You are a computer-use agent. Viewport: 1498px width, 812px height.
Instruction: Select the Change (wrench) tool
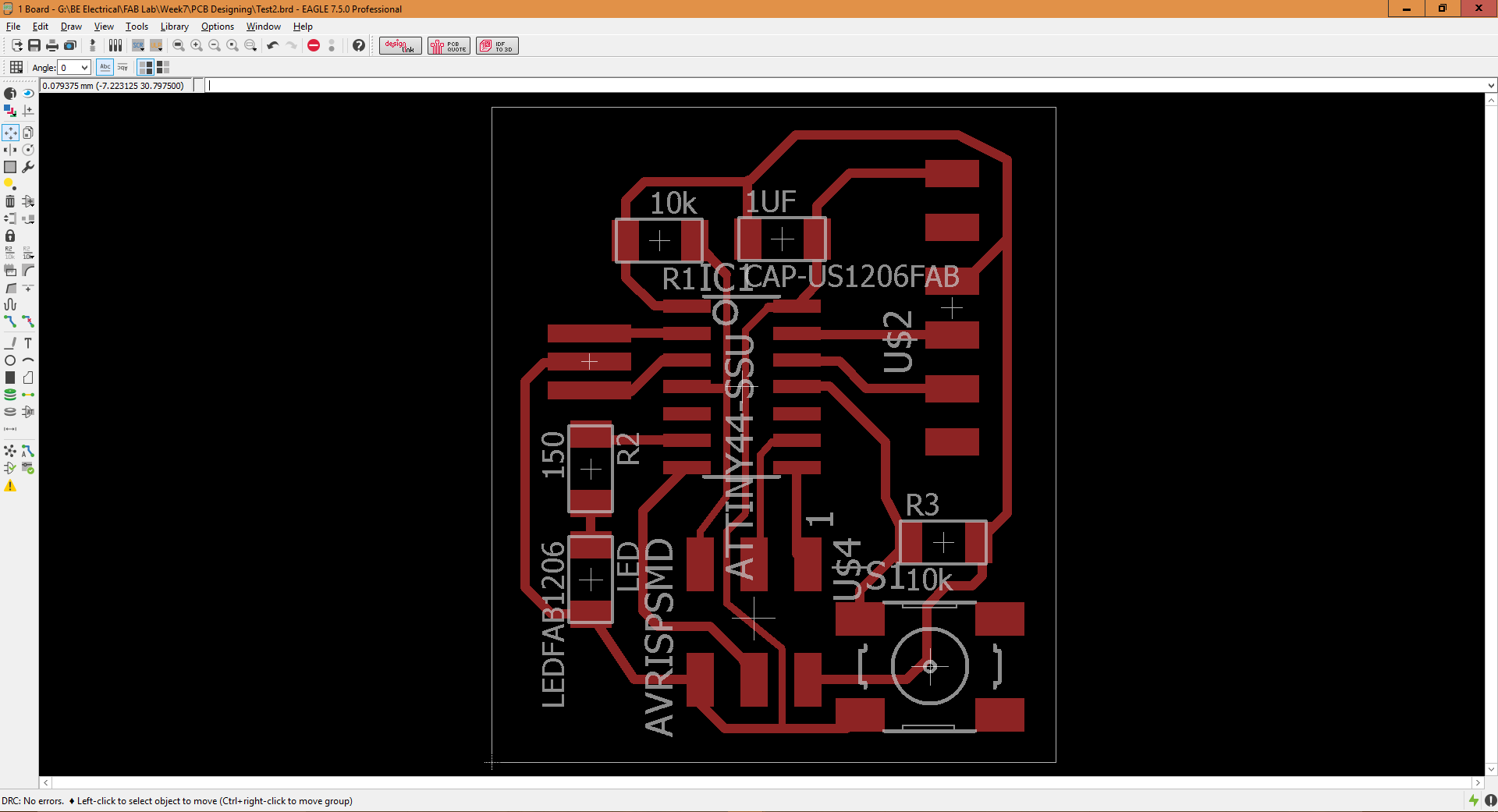click(x=28, y=167)
